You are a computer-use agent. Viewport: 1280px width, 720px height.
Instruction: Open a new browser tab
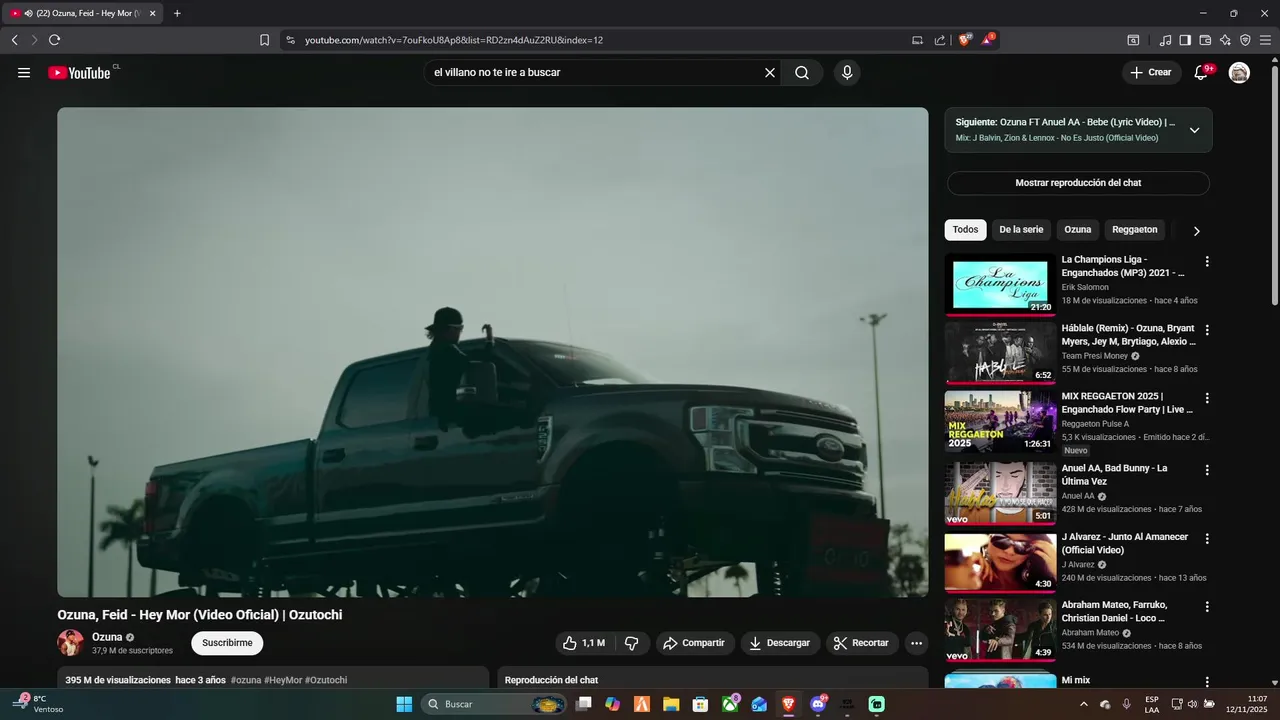tap(177, 13)
